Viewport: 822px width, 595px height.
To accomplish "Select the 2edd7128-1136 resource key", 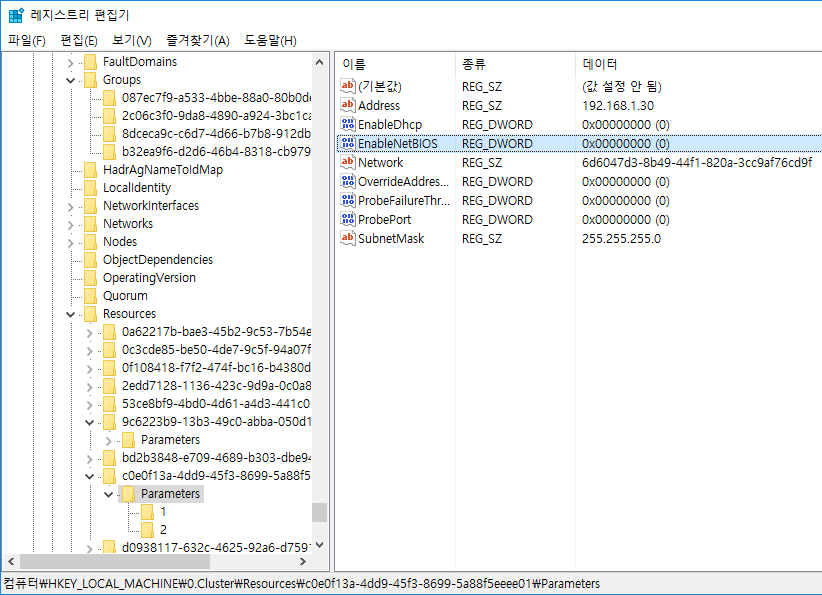I will click(216, 386).
